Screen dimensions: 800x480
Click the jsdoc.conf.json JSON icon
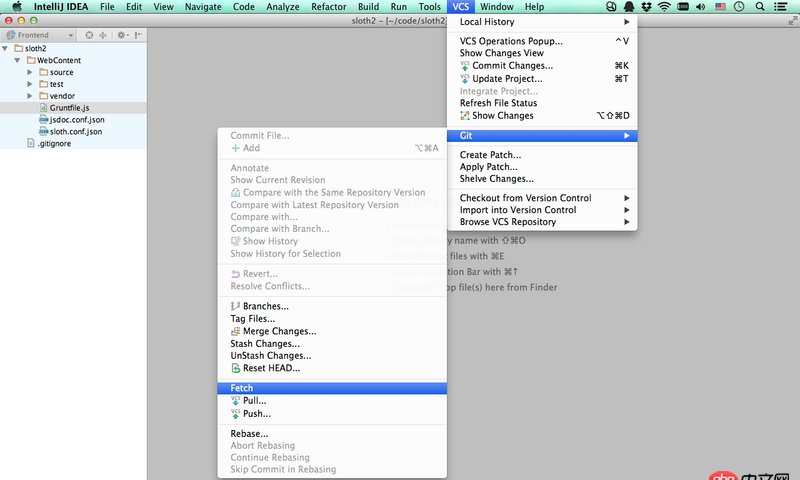tap(43, 119)
